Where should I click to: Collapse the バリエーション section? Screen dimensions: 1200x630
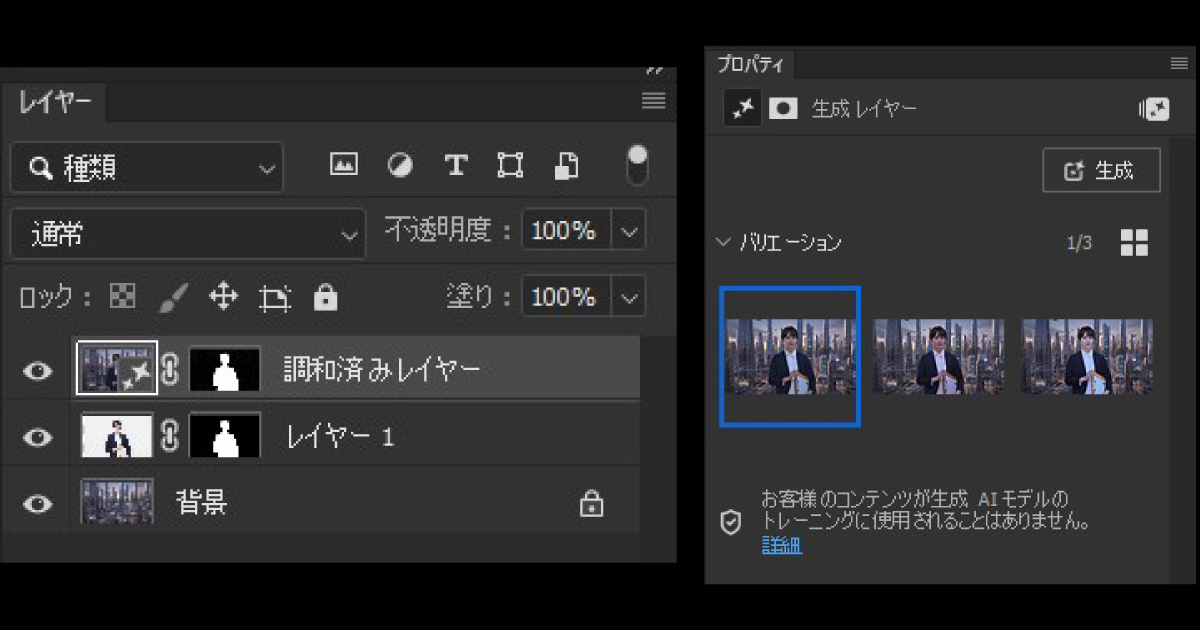[722, 241]
